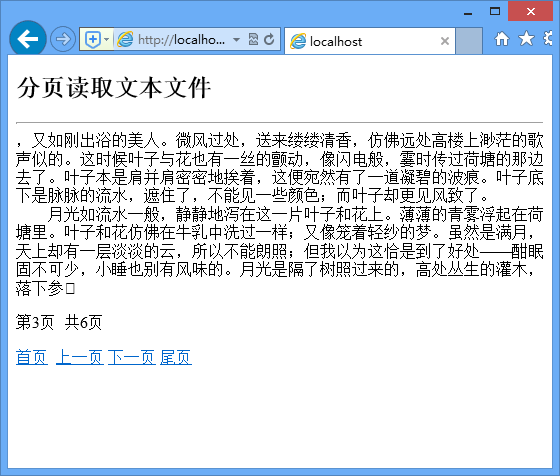Close the localhost tab
560x476 pixels.
pyautogui.click(x=445, y=41)
